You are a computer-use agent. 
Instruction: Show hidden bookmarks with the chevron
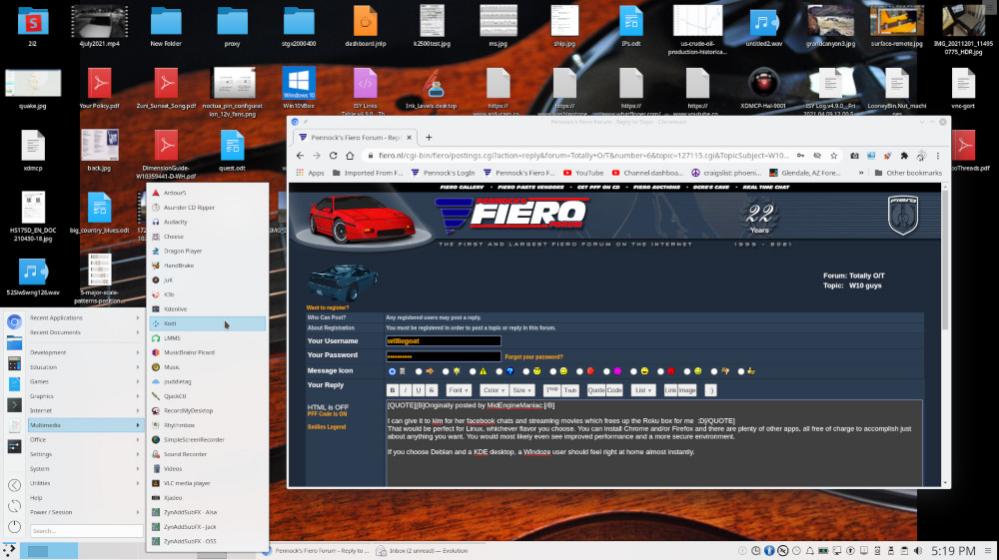pos(861,173)
